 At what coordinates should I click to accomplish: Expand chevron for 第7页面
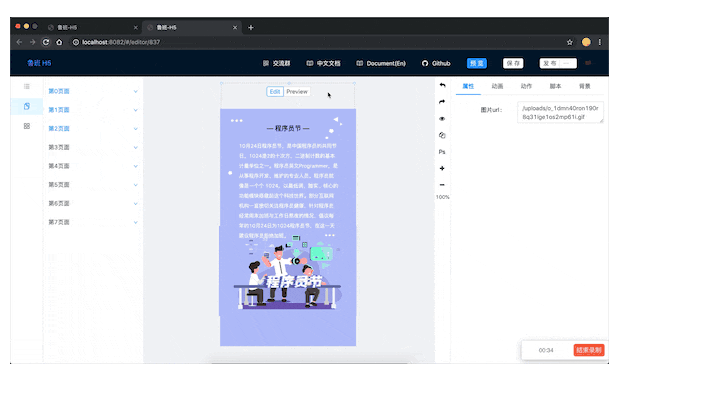[136, 222]
